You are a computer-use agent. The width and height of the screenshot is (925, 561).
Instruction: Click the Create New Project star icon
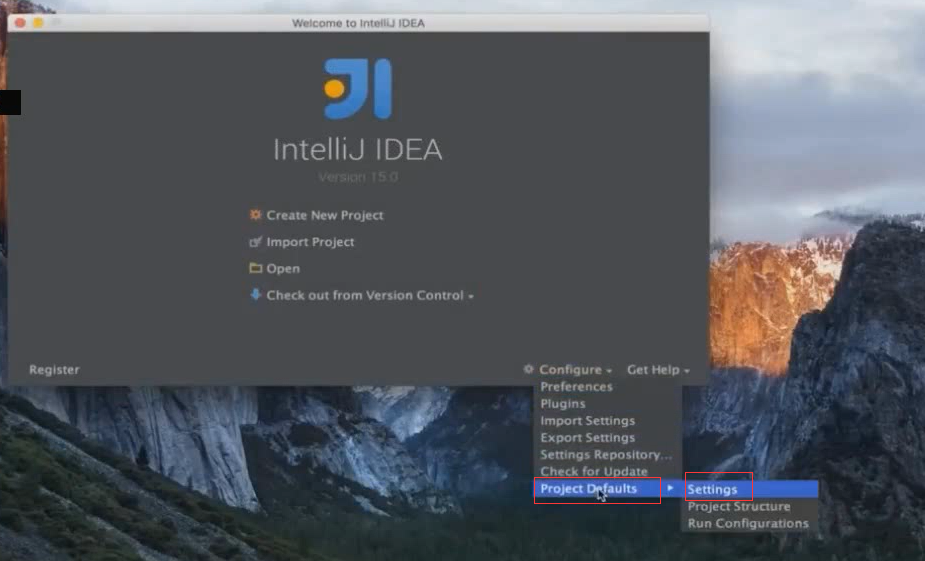click(x=255, y=215)
